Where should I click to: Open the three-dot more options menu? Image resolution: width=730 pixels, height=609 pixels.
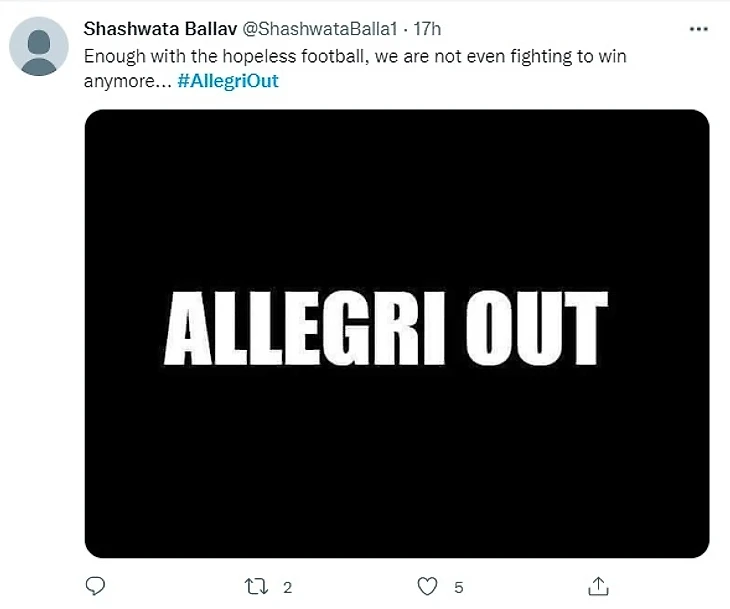[699, 30]
